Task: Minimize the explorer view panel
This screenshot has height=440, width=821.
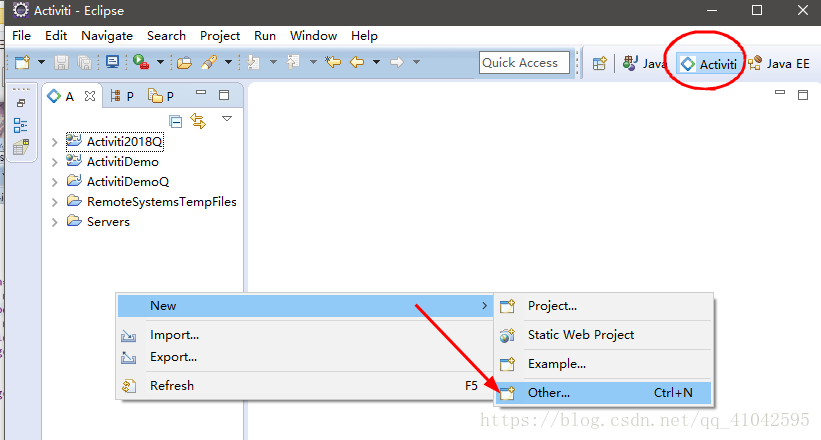Action: pyautogui.click(x=201, y=93)
